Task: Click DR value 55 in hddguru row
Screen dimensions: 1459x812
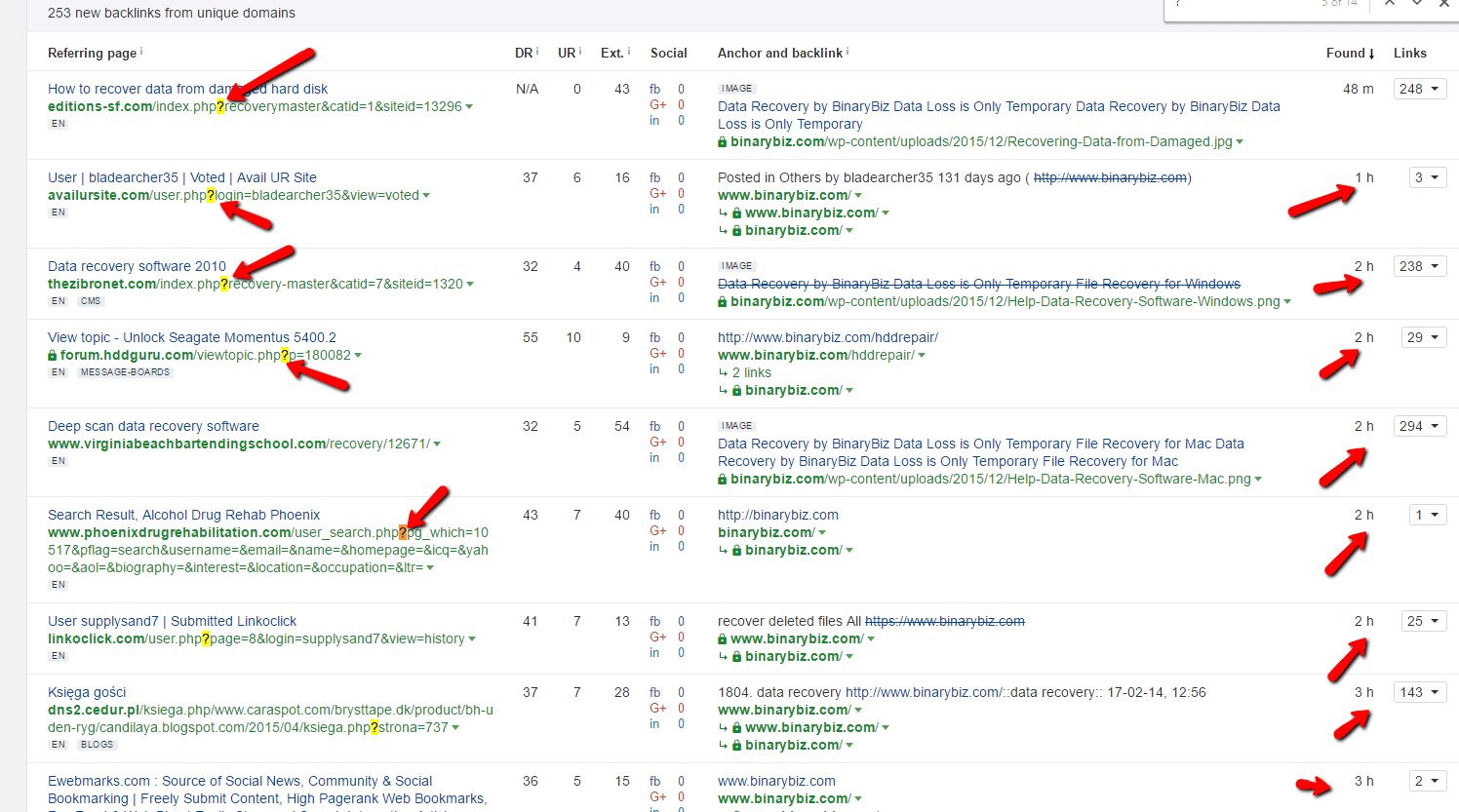Action: tap(530, 337)
